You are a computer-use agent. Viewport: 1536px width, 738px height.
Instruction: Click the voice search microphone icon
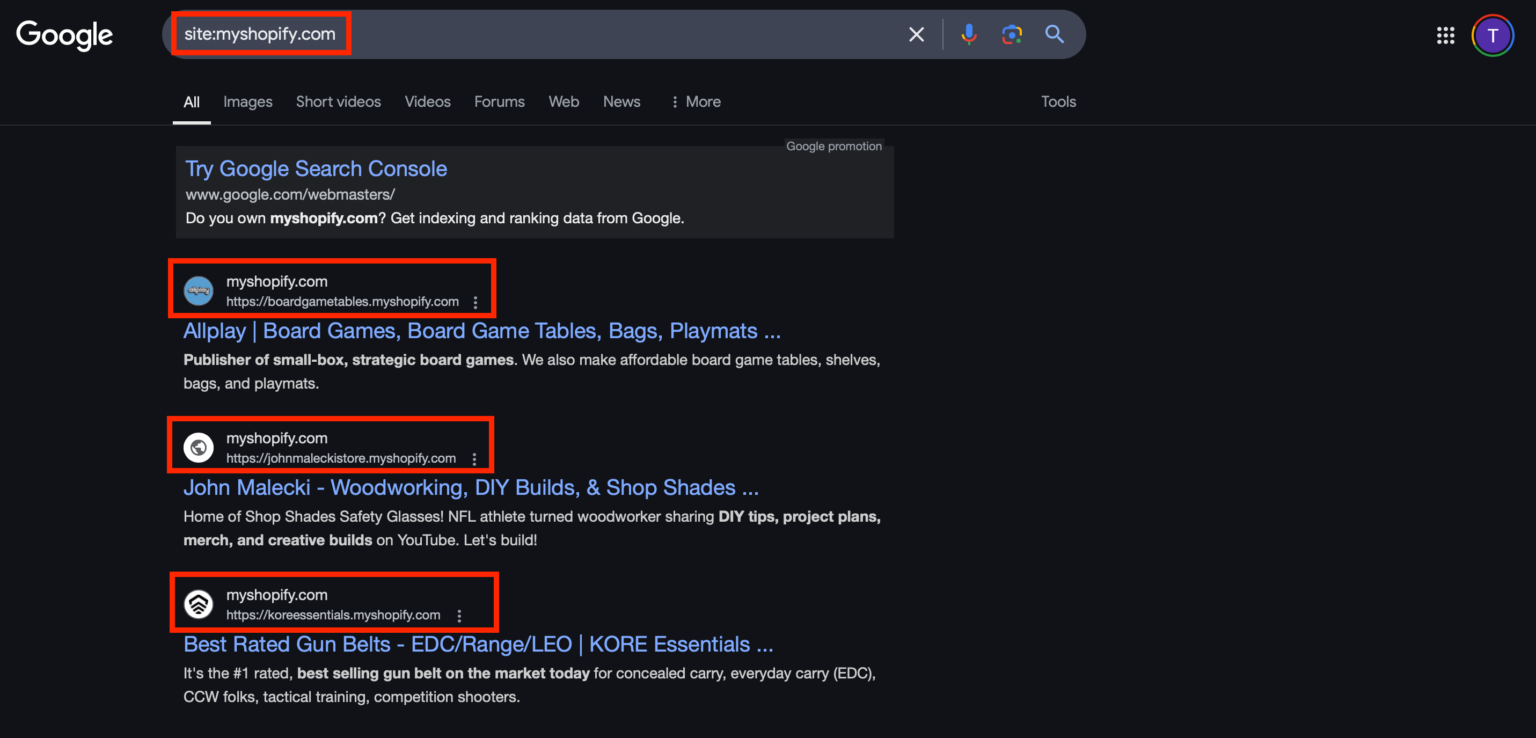[968, 33]
